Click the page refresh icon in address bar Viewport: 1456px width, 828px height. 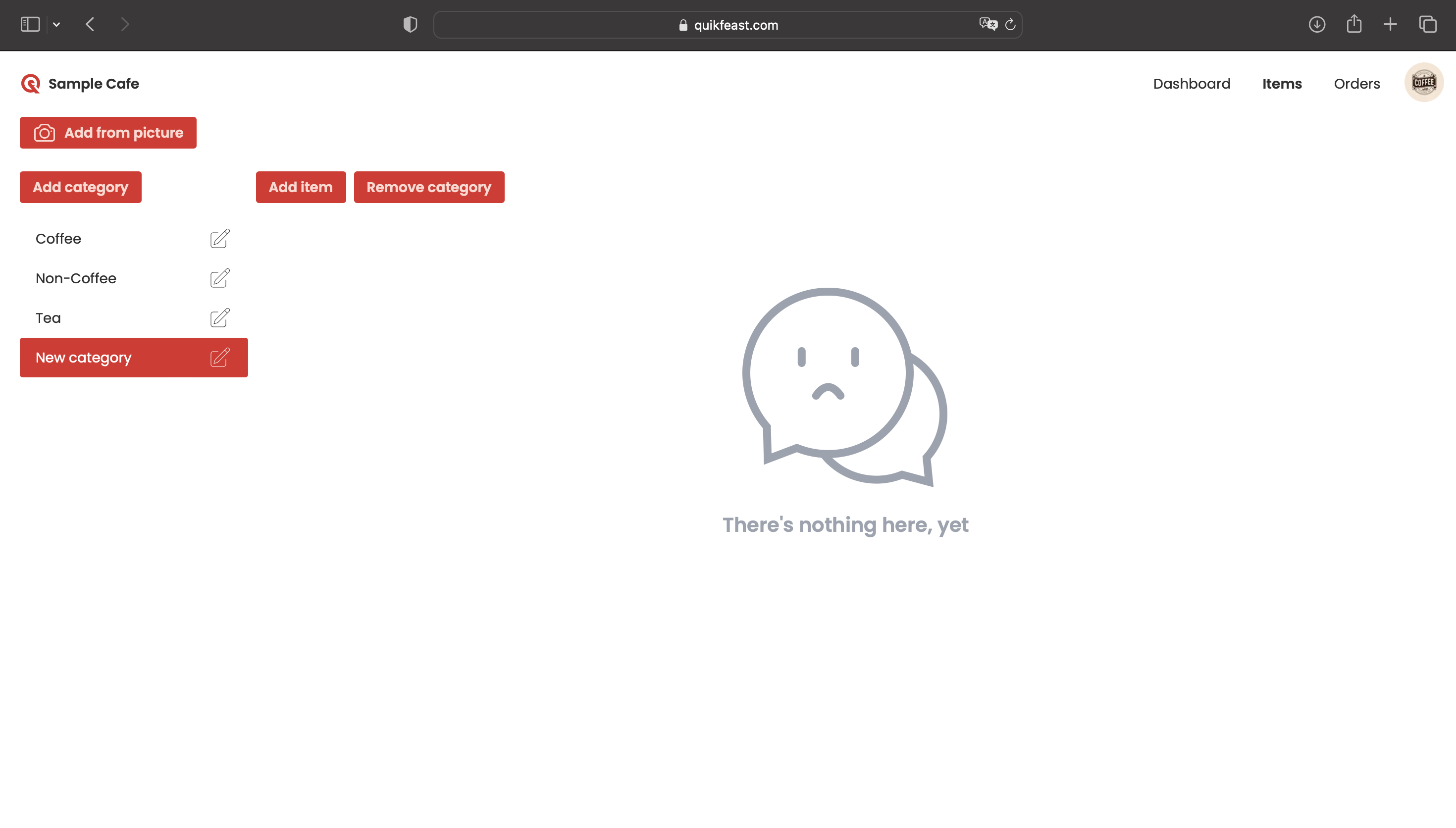pyautogui.click(x=1010, y=24)
